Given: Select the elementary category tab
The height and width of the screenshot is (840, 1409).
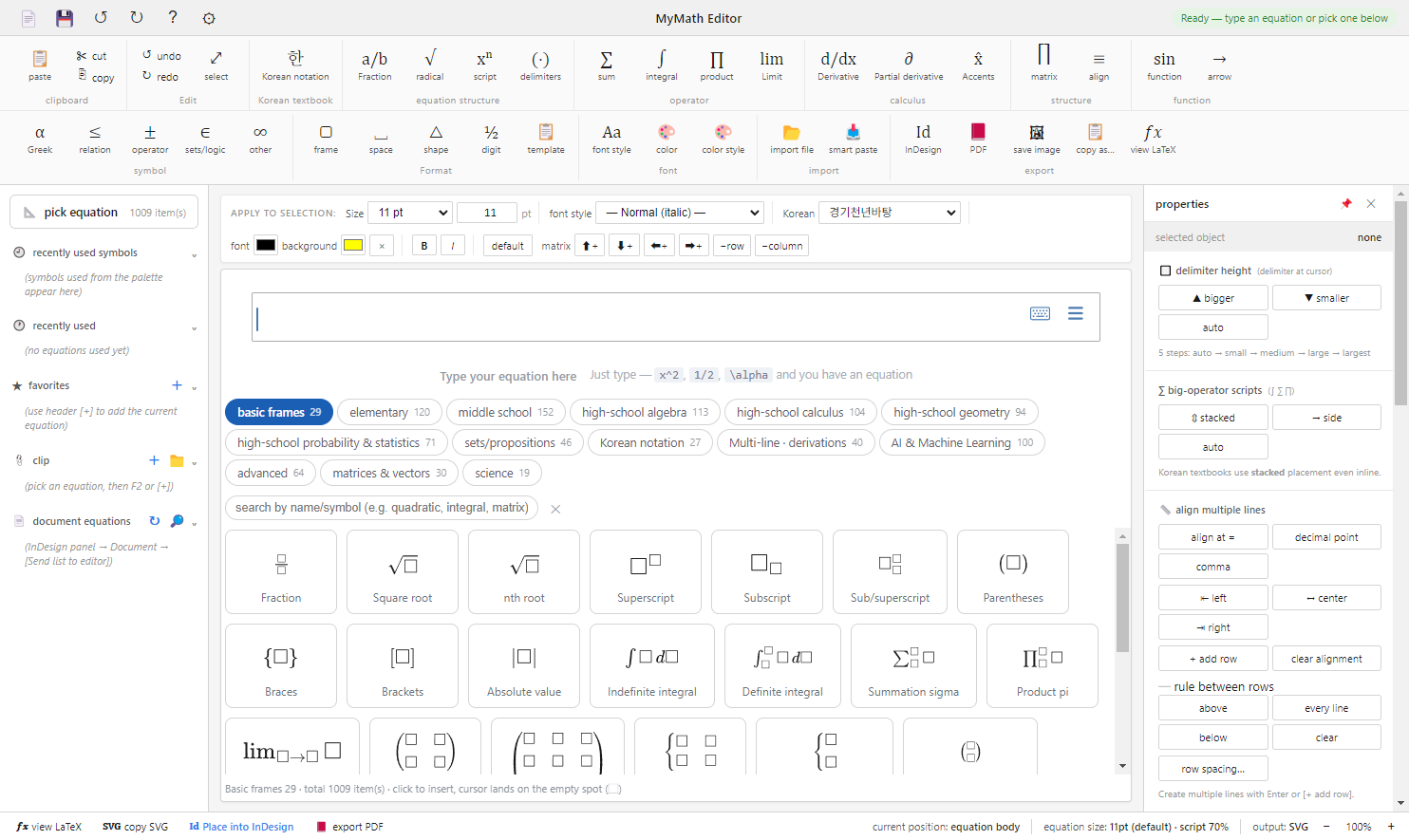Looking at the screenshot, I should point(389,412).
